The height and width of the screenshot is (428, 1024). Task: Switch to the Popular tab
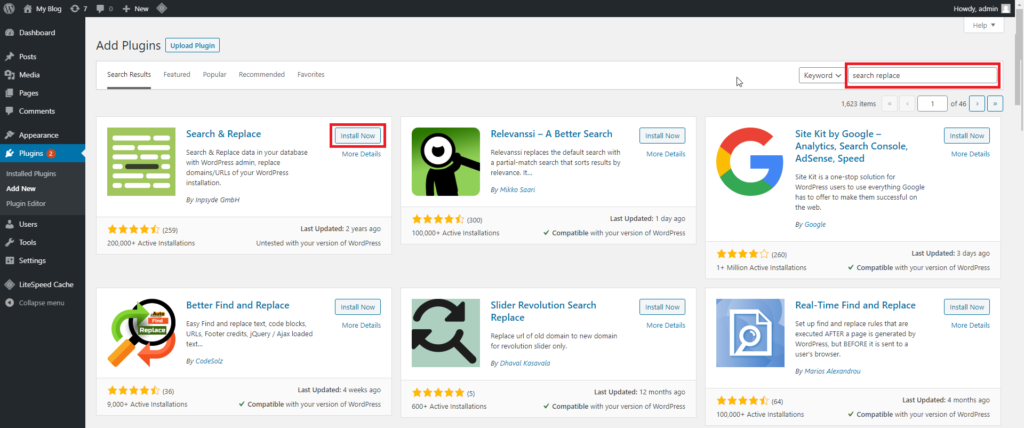coord(214,74)
